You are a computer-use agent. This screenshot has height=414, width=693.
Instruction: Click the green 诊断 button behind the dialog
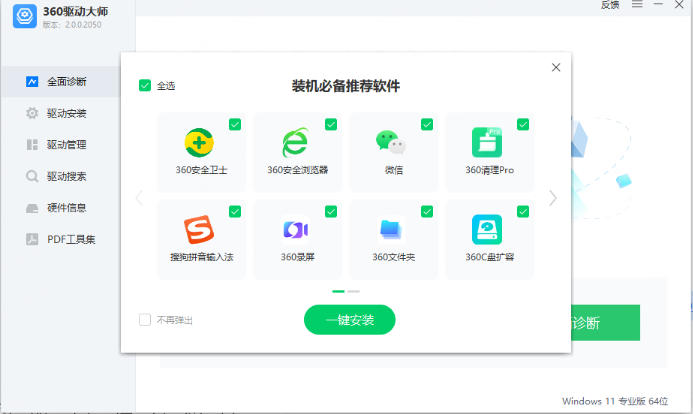[605, 323]
